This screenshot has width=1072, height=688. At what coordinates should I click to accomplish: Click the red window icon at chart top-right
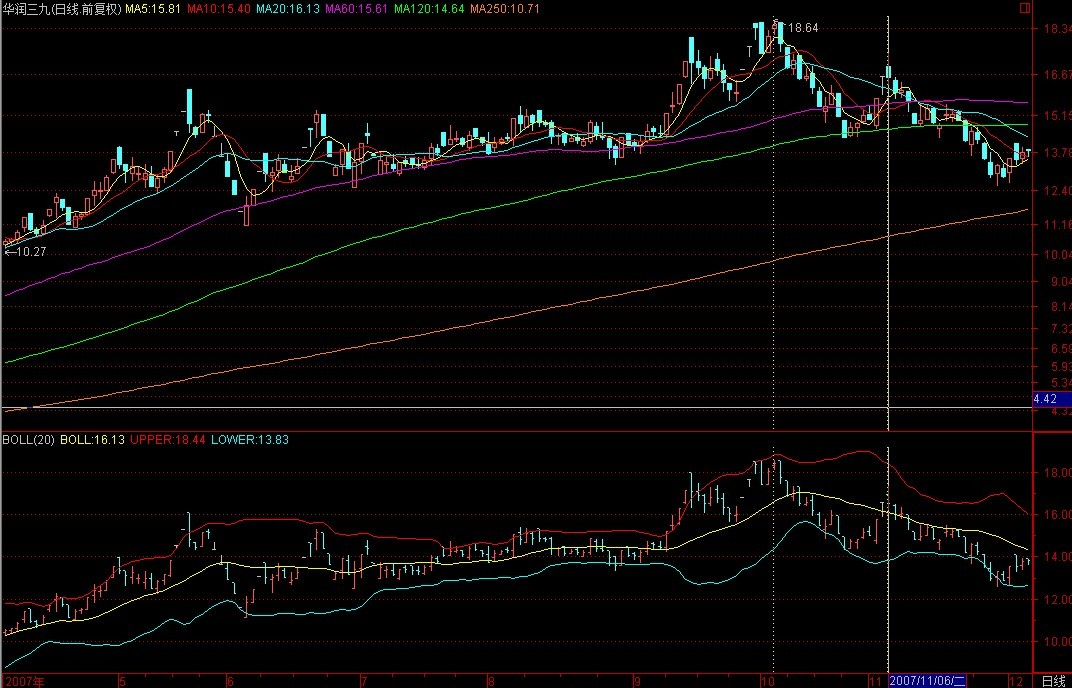click(1024, 7)
